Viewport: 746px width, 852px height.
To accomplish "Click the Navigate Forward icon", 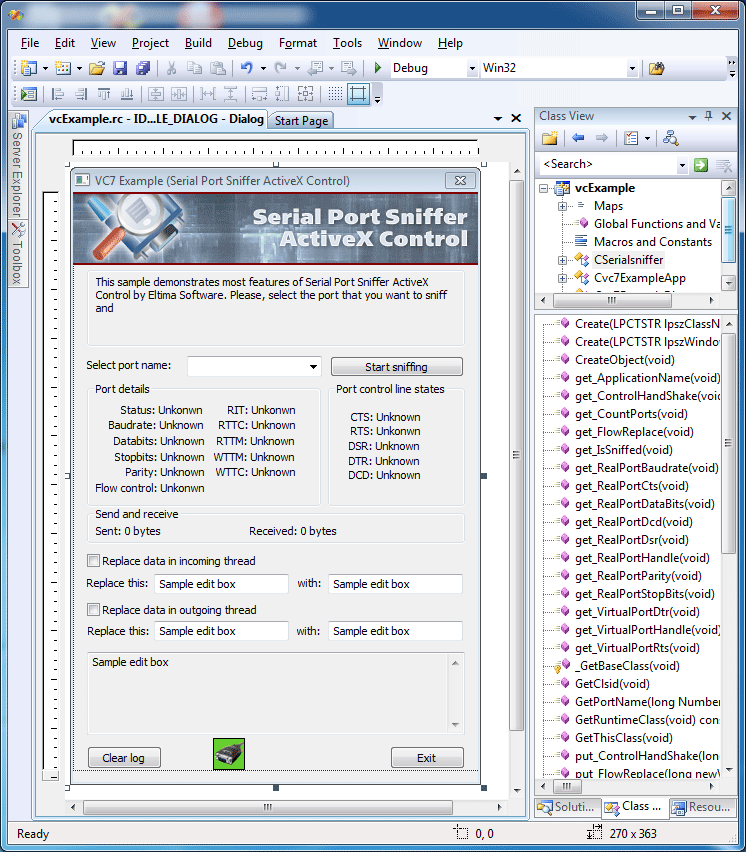I will point(348,68).
